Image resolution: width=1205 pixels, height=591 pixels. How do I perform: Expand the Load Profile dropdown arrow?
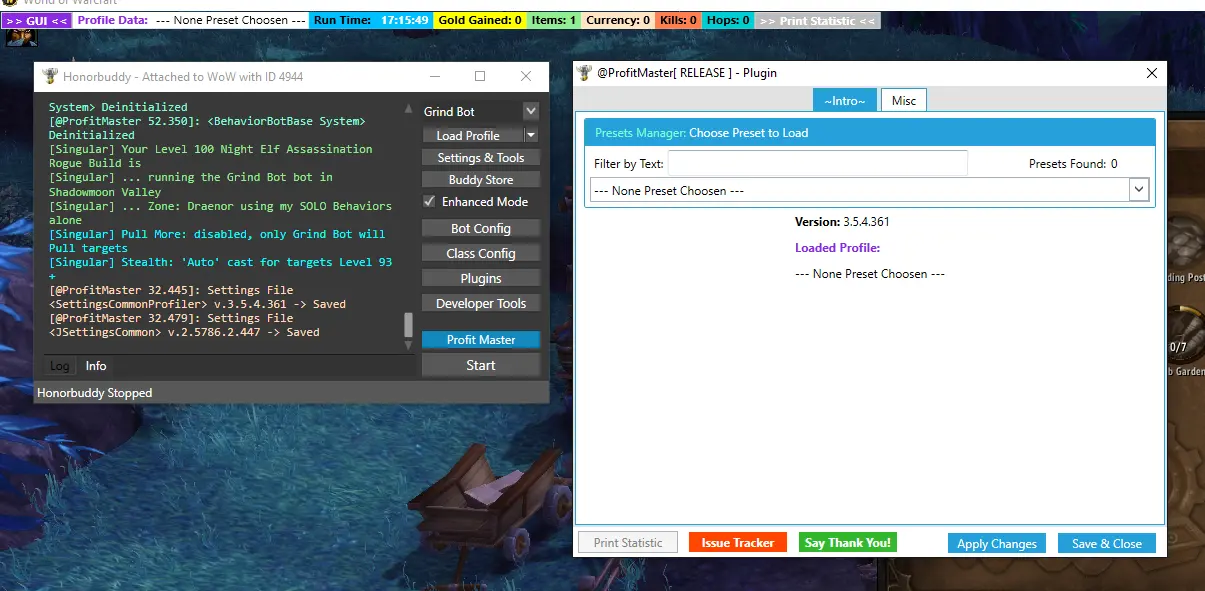click(531, 135)
